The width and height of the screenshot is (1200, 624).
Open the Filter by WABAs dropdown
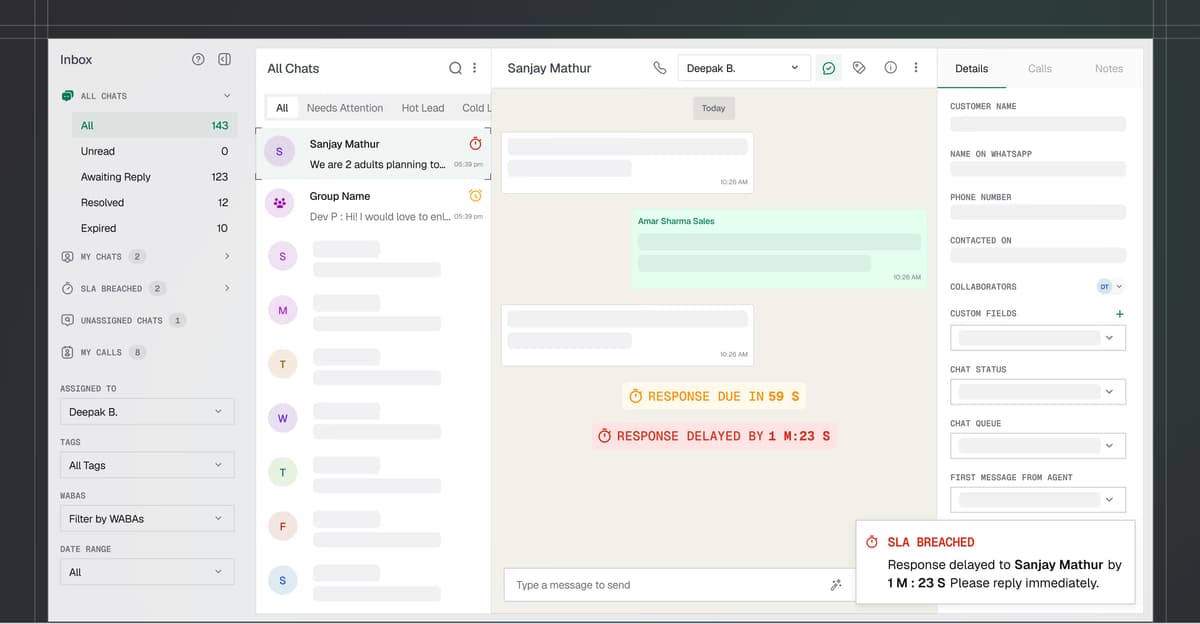click(x=147, y=519)
